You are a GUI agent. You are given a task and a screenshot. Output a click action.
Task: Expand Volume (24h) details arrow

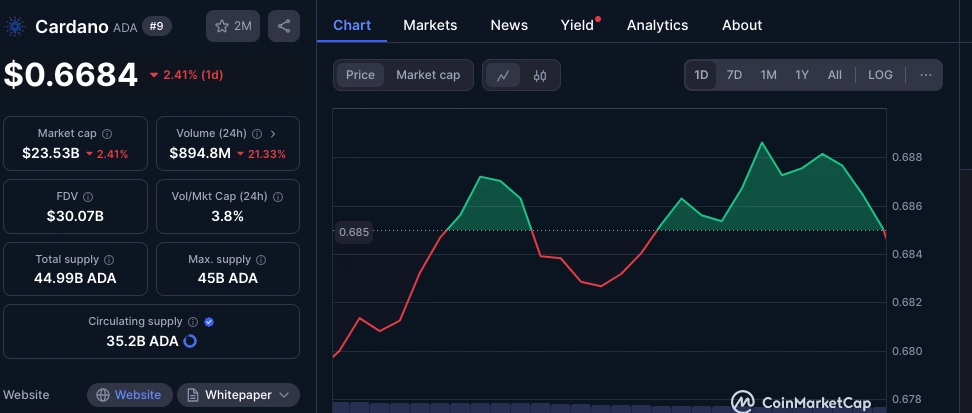click(x=273, y=133)
